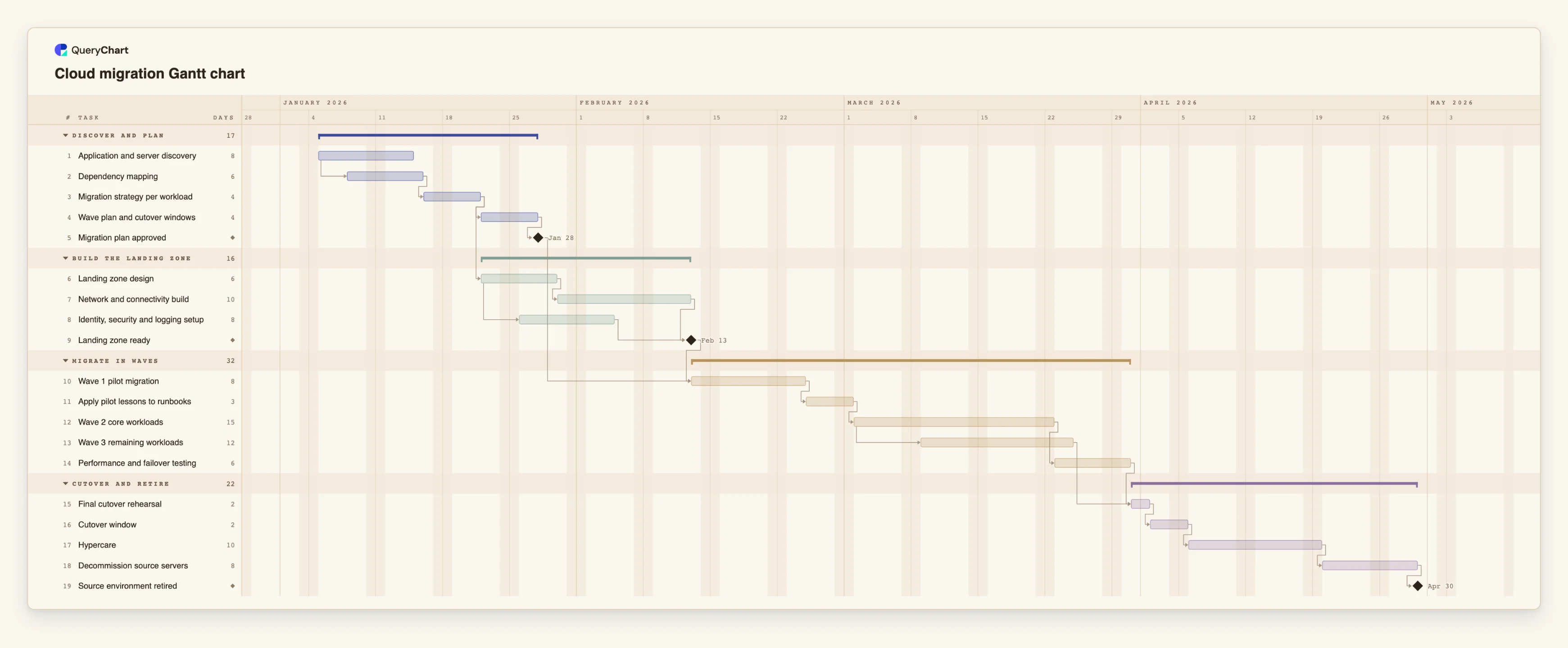Viewport: 1568px width, 648px height.
Task: Select the Jan 28 milestone diamond
Action: (x=538, y=238)
